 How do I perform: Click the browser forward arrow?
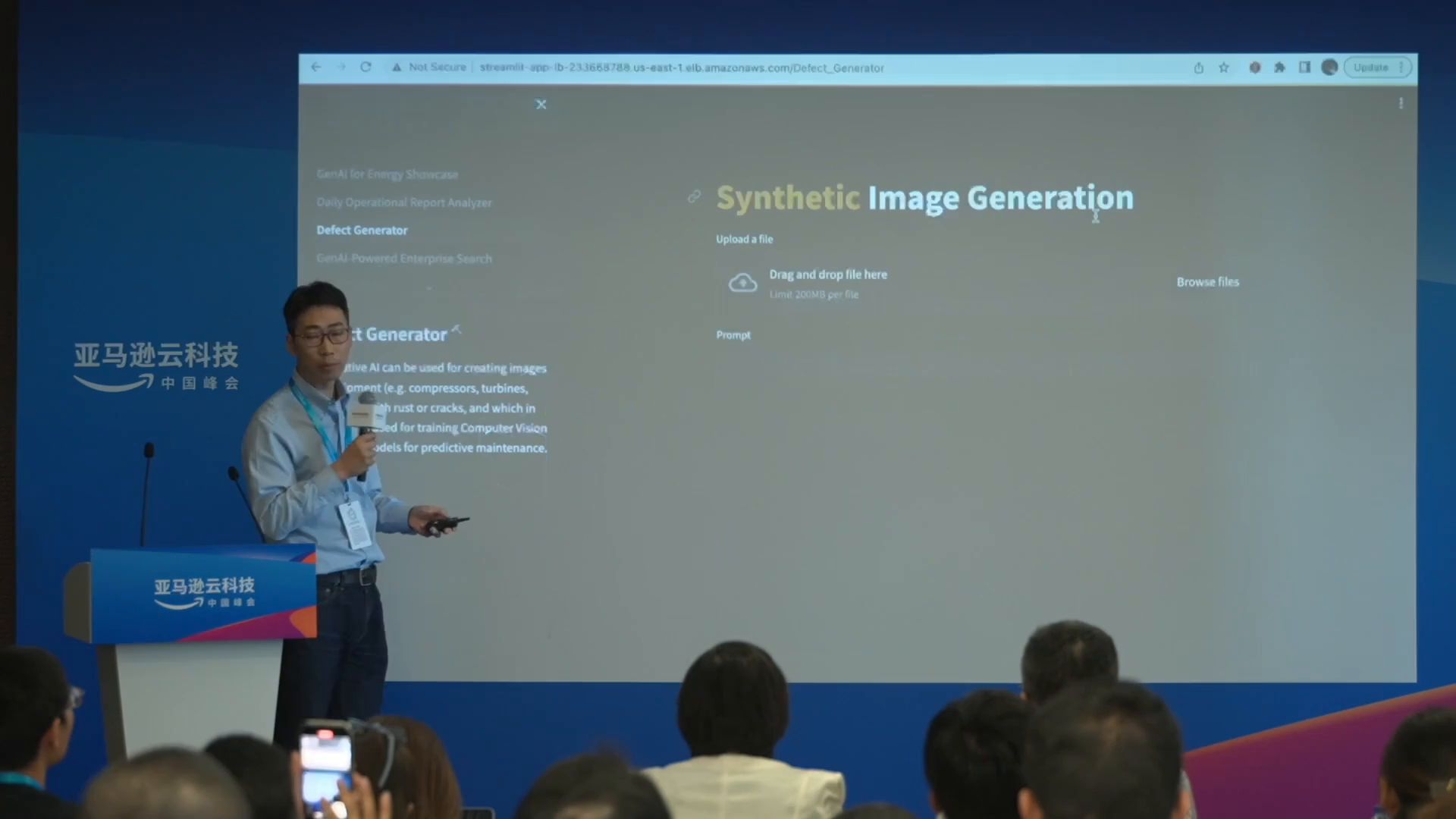tap(341, 67)
